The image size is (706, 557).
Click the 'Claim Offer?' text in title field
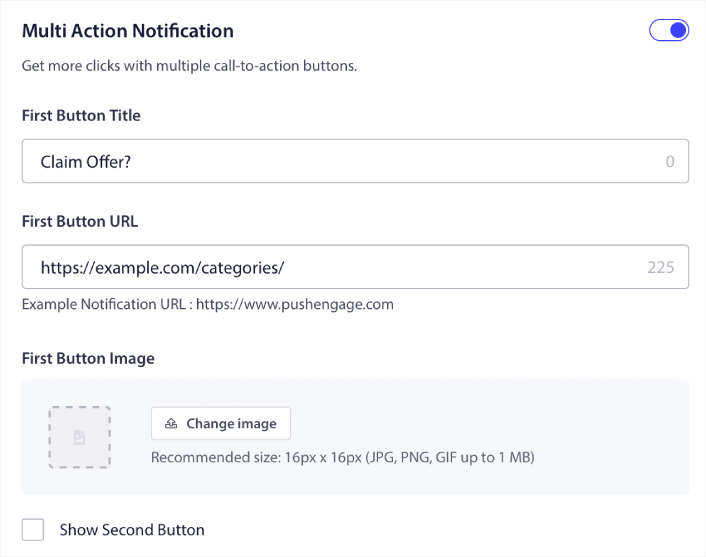click(x=86, y=161)
